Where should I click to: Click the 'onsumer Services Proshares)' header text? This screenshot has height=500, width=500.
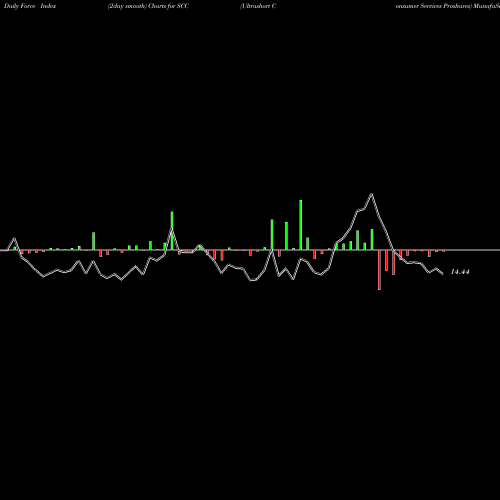[x=434, y=6]
